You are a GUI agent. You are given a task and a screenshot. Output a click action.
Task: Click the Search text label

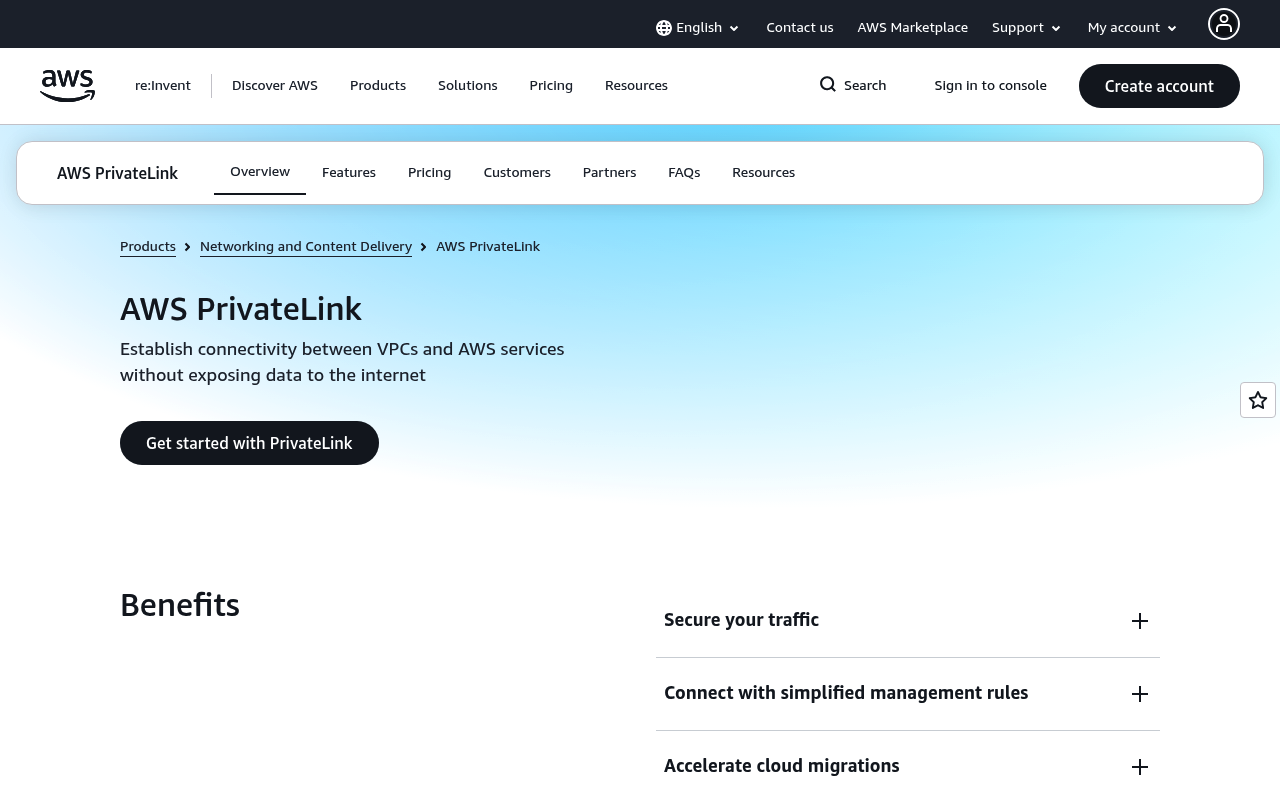tap(865, 86)
